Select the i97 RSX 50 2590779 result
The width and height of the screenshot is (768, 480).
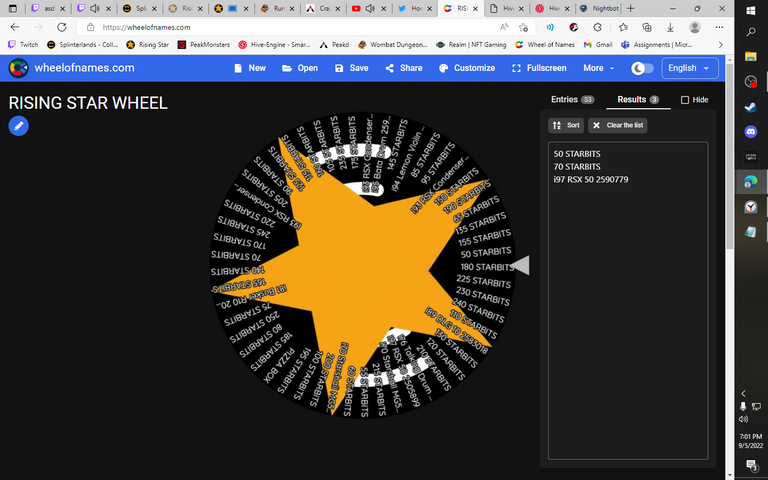pyautogui.click(x=591, y=179)
